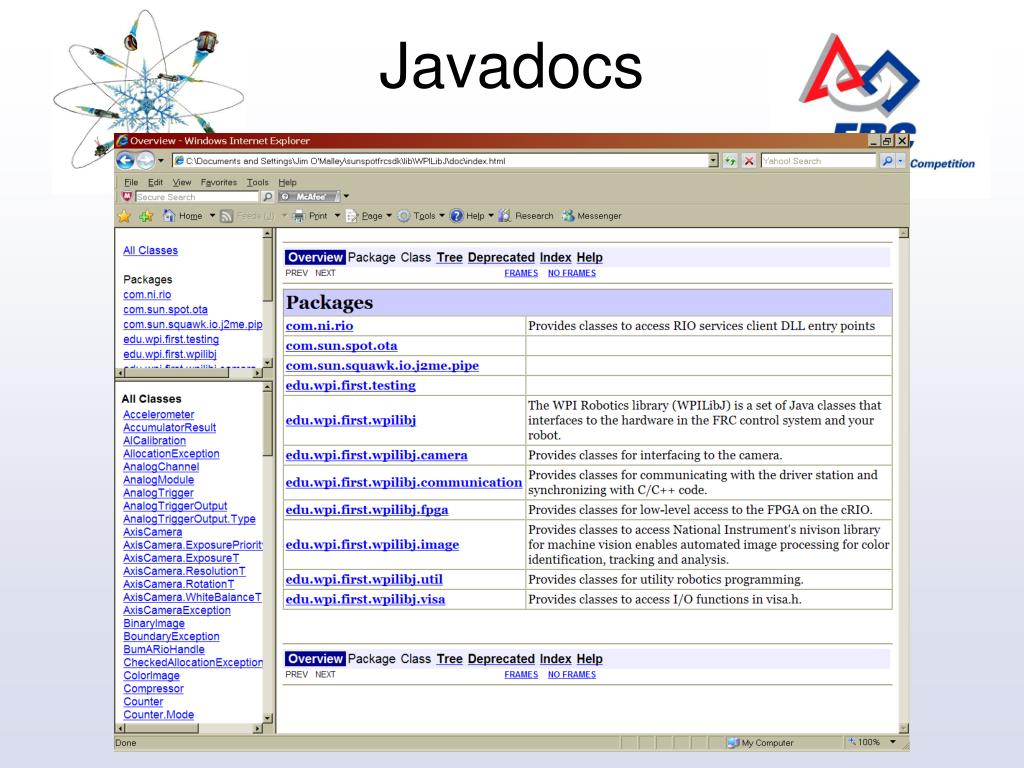Select the top Deprecated navigation tab

coord(501,257)
